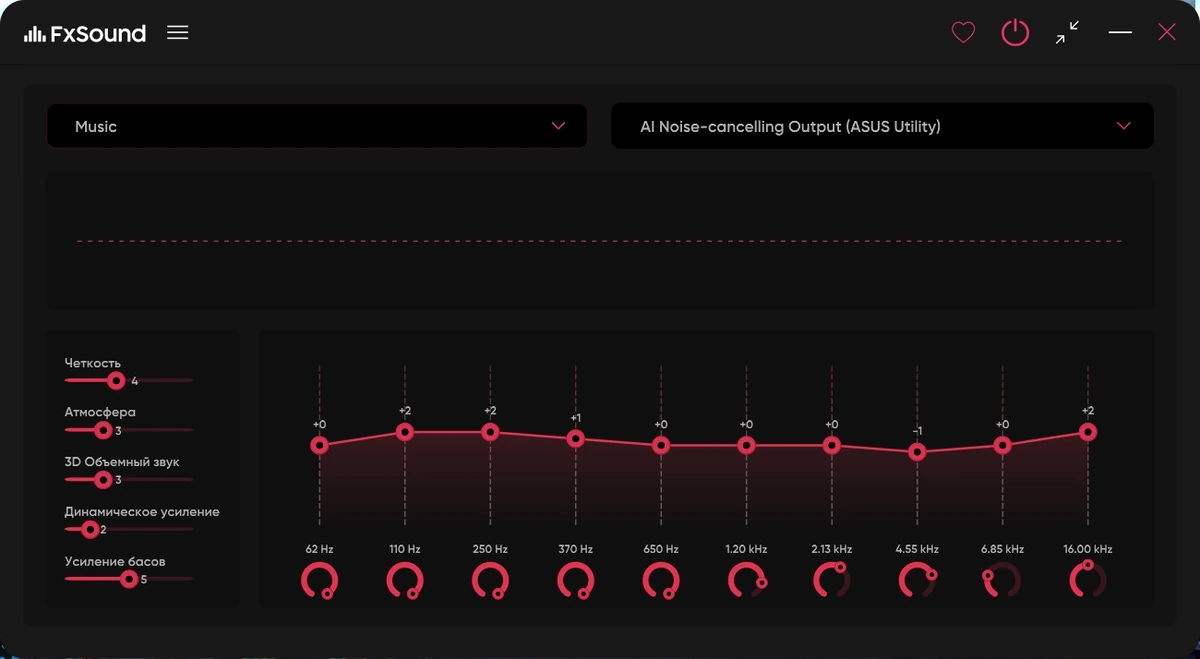Click the 16.00 kHz frequency knob
Image resolution: width=1200 pixels, height=659 pixels.
pyautogui.click(x=1087, y=580)
